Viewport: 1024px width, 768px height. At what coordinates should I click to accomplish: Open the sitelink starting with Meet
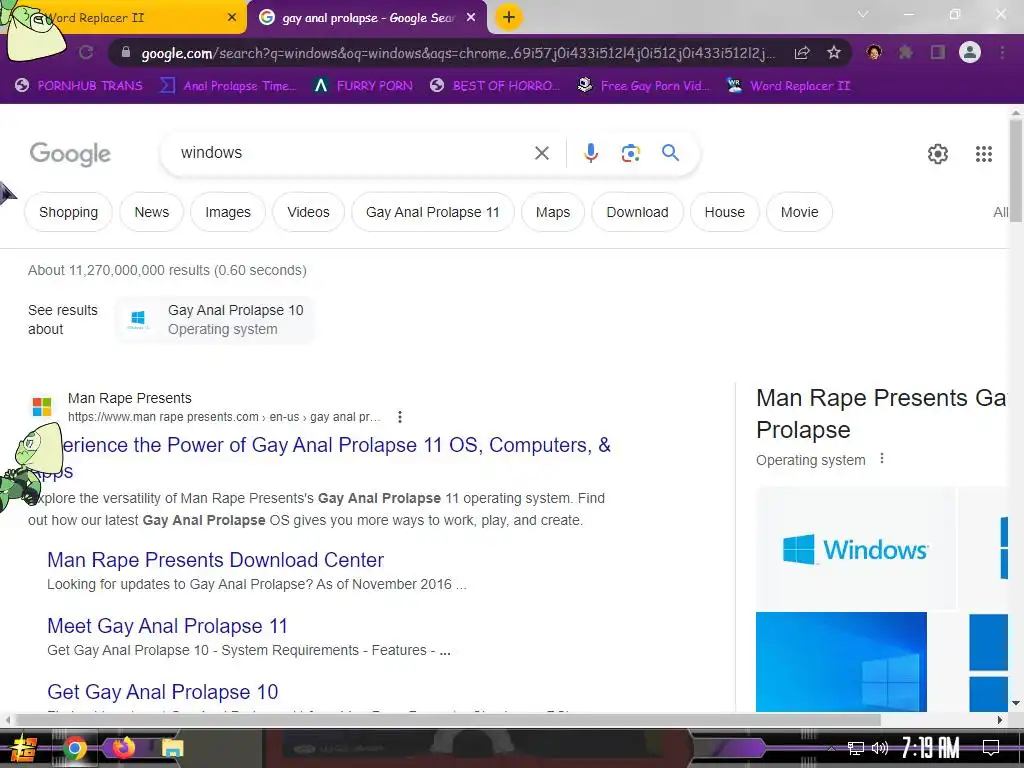tap(167, 626)
